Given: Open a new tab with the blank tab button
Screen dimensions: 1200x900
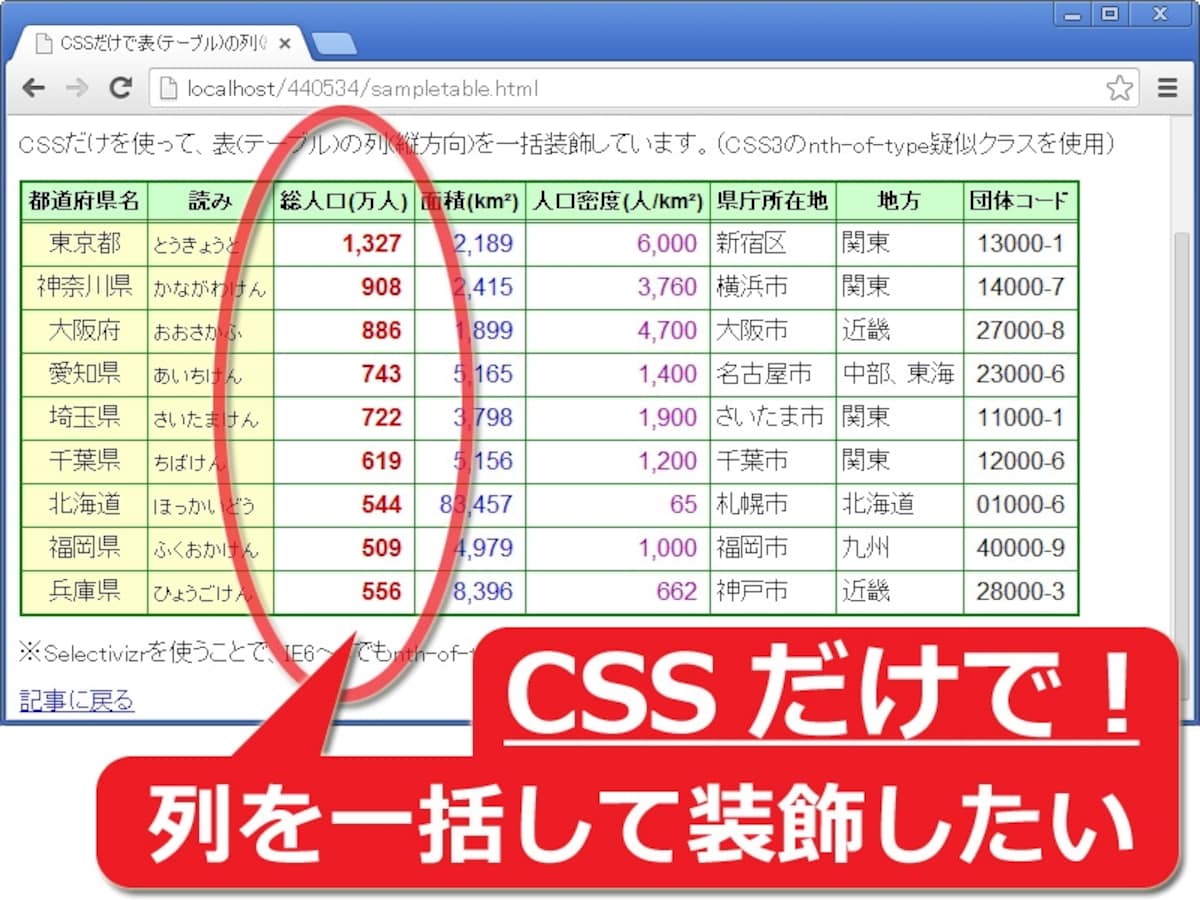Looking at the screenshot, I should pos(333,43).
